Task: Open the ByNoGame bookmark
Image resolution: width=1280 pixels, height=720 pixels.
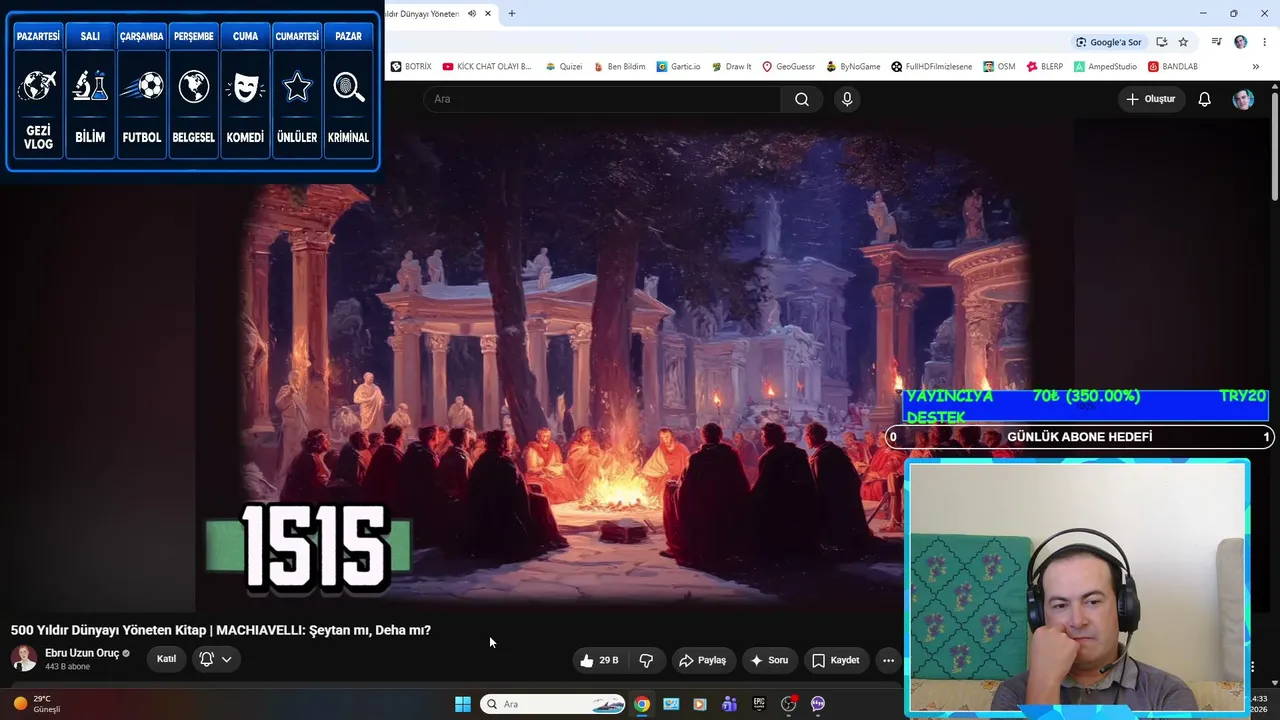Action: [853, 67]
